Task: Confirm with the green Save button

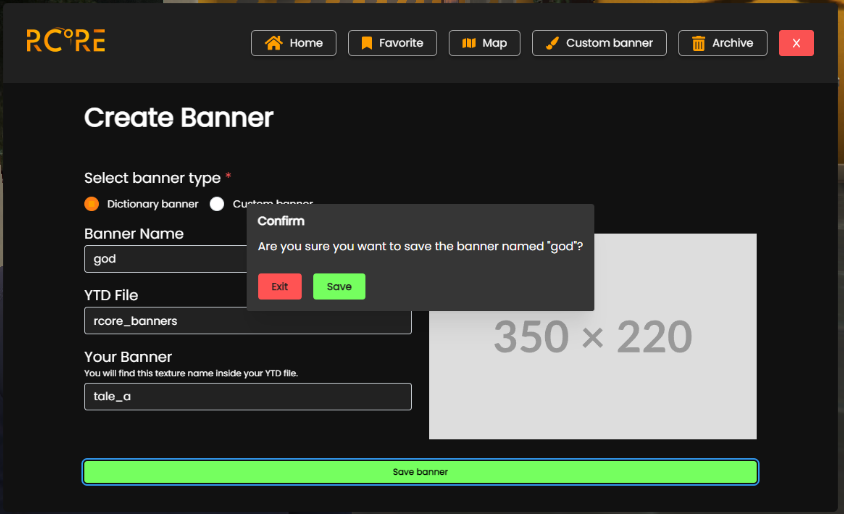Action: (x=339, y=287)
